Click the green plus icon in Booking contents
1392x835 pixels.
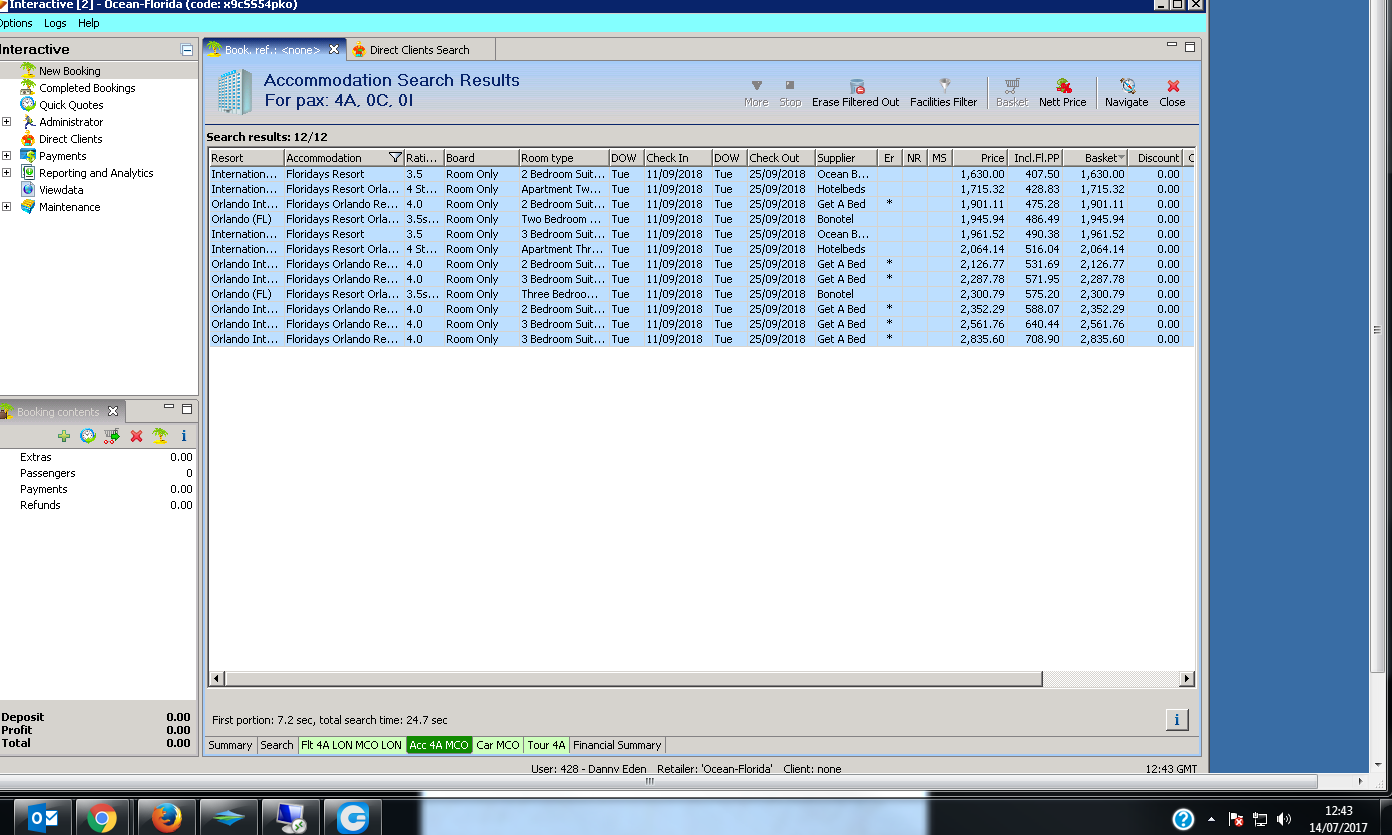tap(64, 436)
